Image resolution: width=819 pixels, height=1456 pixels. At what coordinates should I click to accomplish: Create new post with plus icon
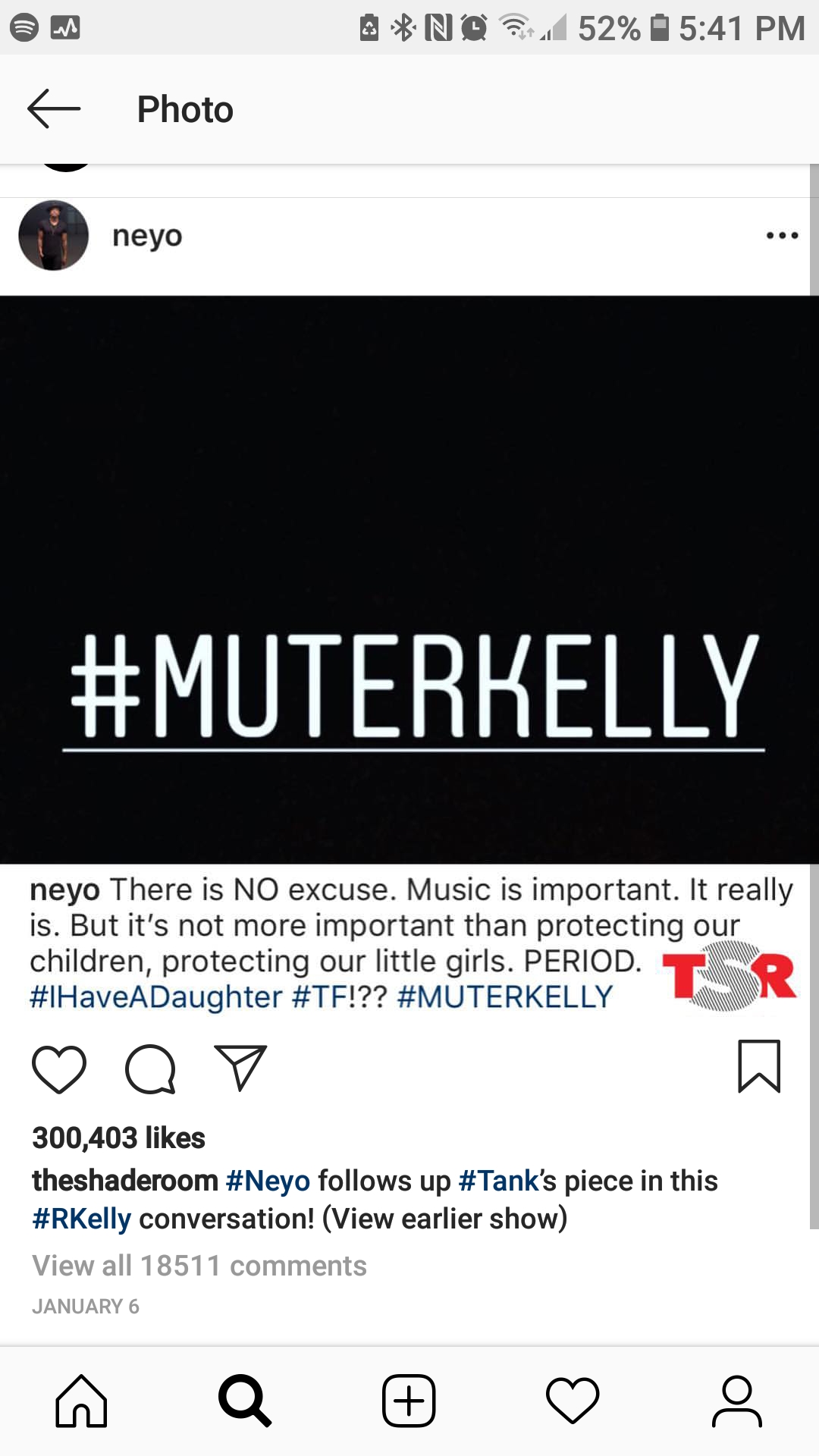point(409,1401)
